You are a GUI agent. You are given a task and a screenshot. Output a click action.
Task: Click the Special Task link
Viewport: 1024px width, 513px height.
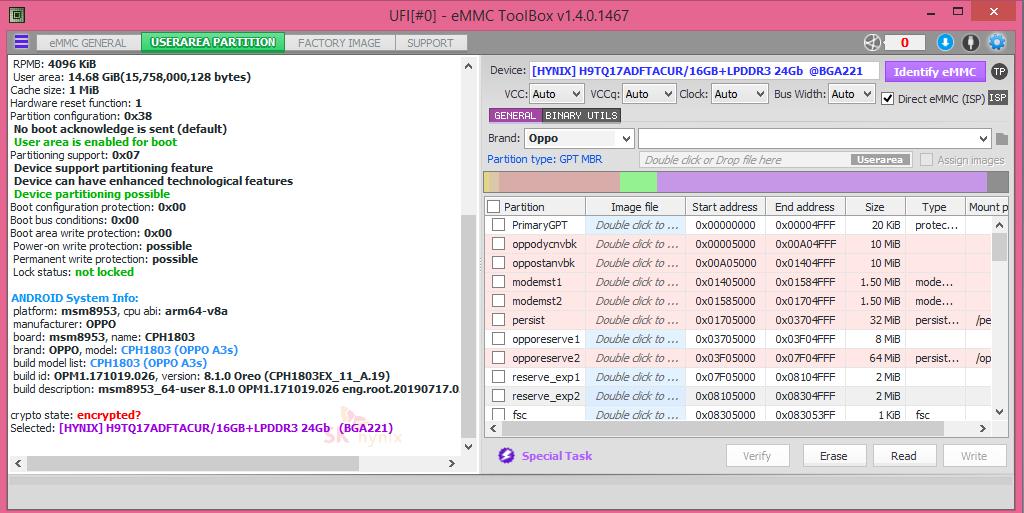pos(557,456)
